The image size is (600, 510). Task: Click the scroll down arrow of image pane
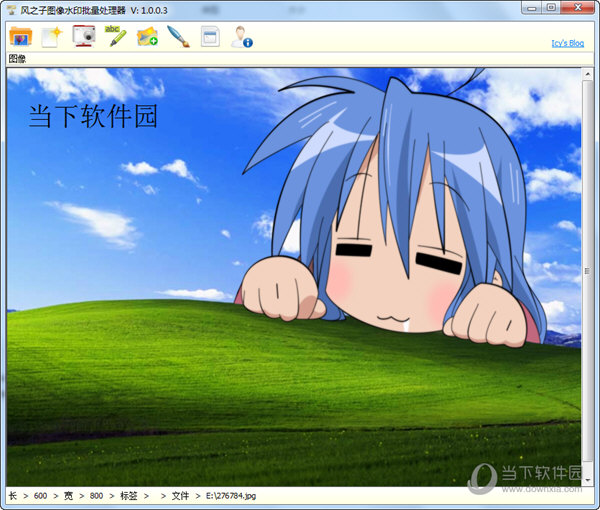point(587,480)
